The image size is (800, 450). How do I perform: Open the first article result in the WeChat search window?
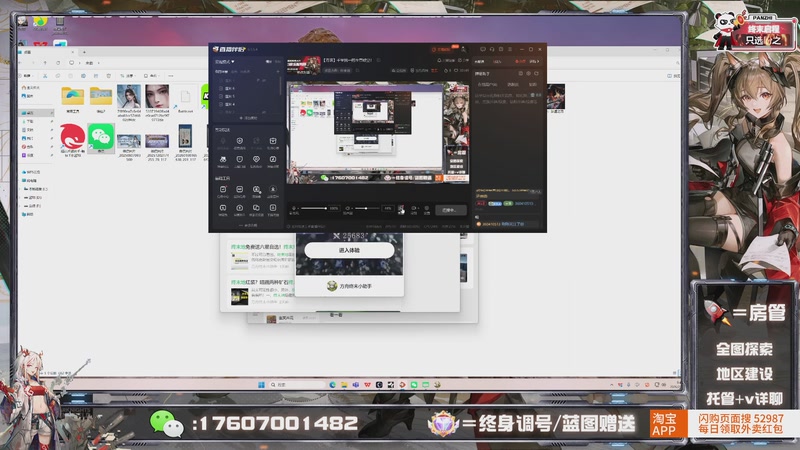261,256
